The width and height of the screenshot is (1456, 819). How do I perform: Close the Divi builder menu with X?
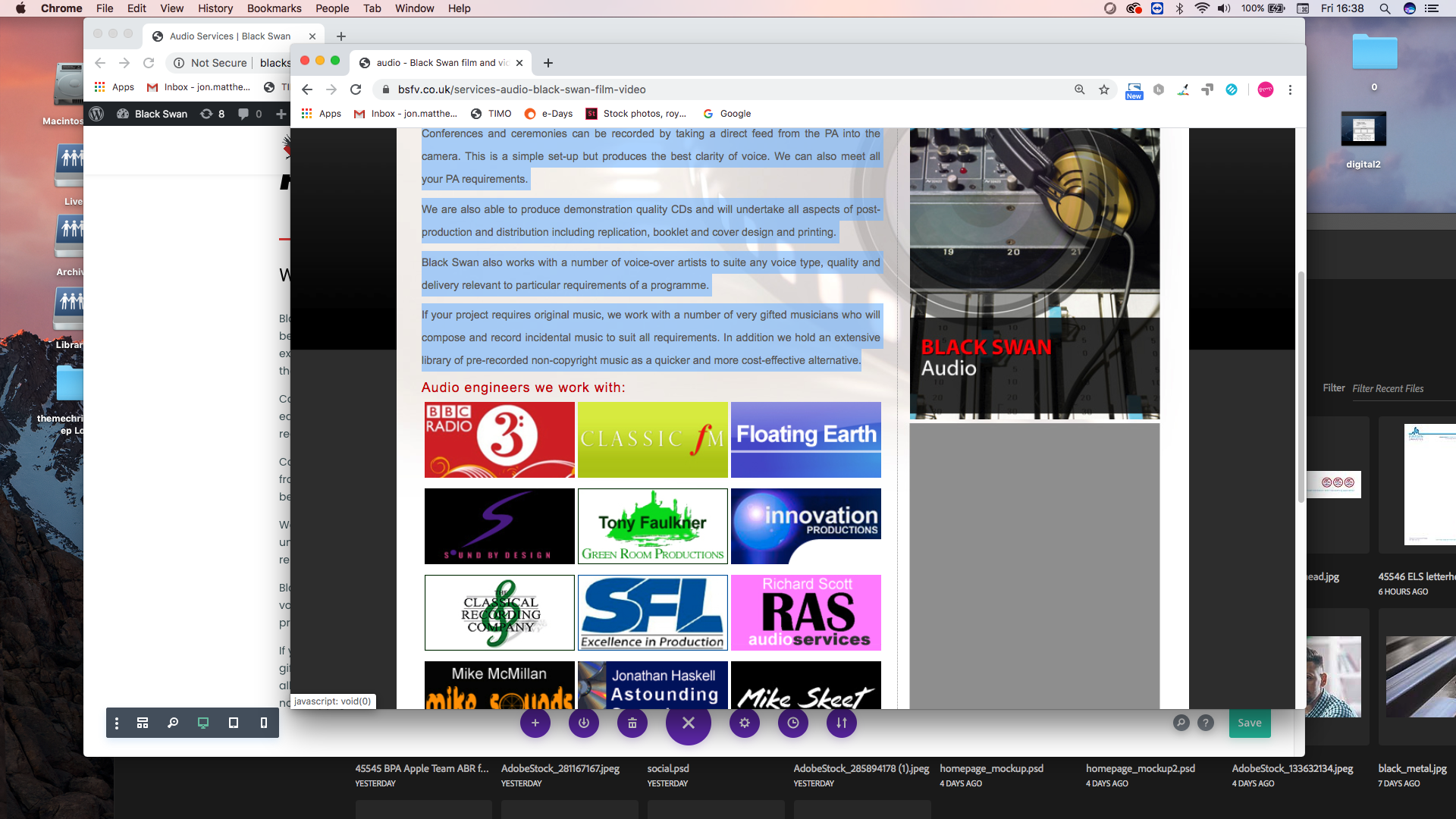[689, 723]
